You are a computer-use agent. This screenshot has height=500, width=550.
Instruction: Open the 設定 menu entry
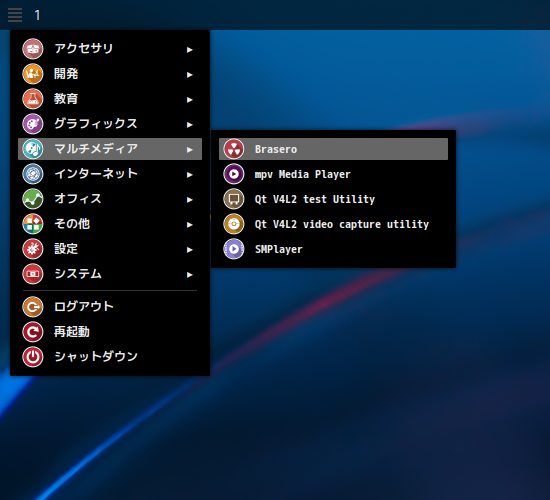[x=110, y=249]
